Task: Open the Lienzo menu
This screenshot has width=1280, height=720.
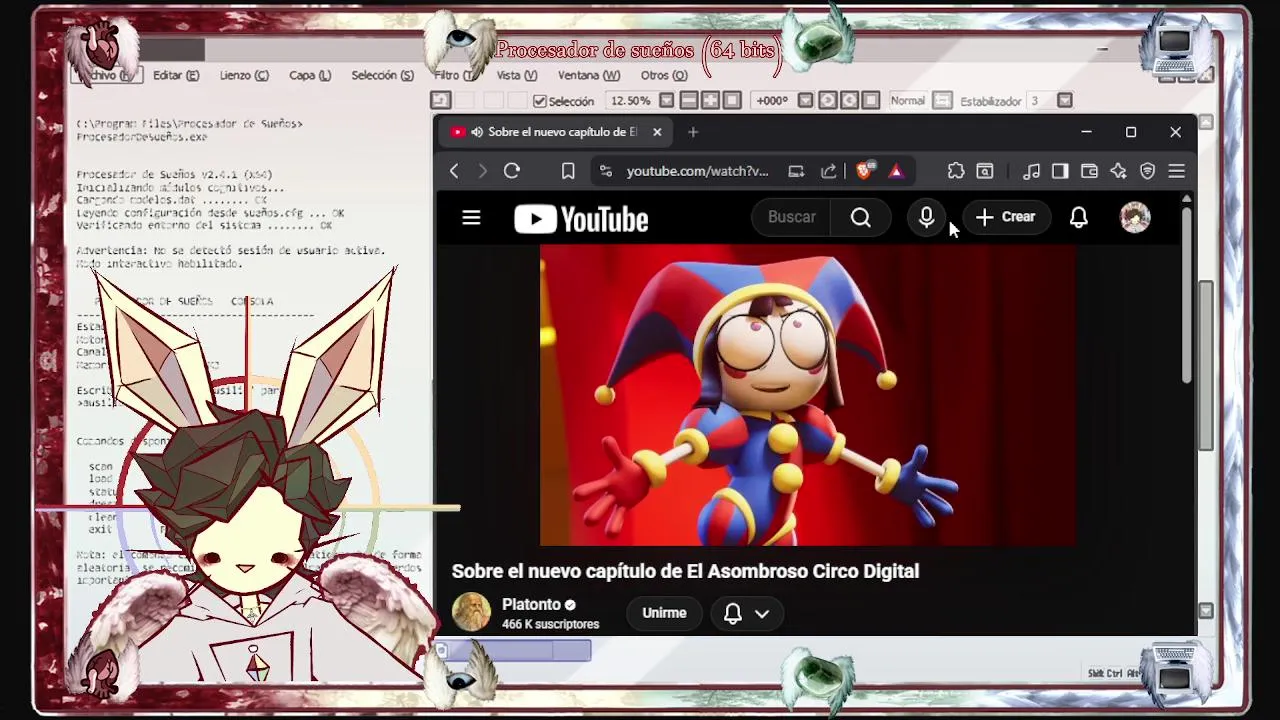Action: click(244, 75)
